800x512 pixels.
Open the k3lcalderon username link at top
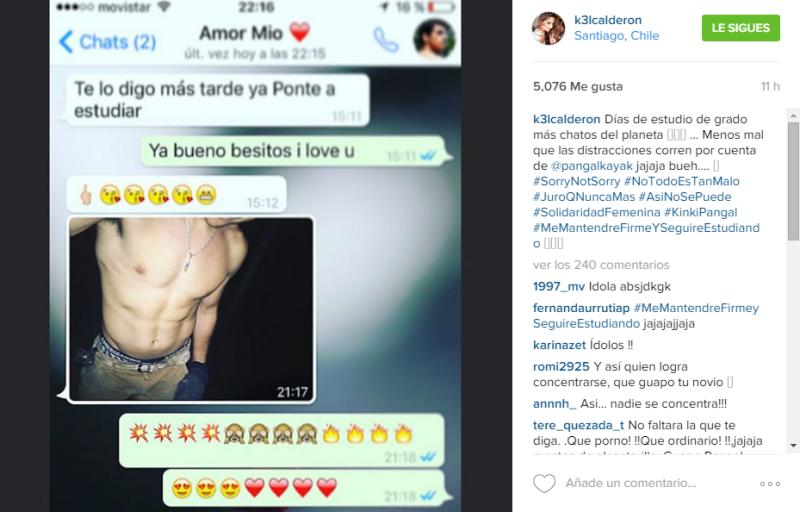pyautogui.click(x=608, y=20)
